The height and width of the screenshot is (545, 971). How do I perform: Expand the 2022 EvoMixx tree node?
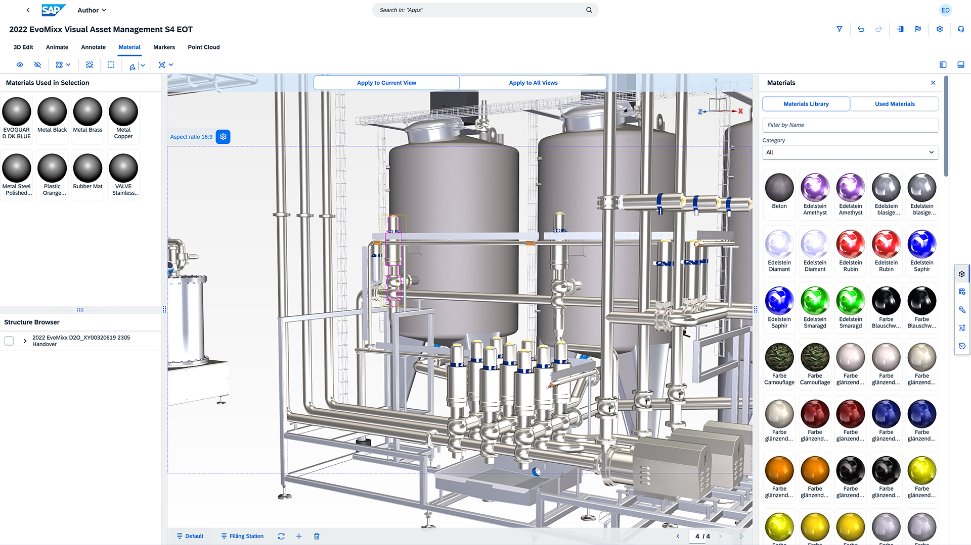[x=25, y=341]
